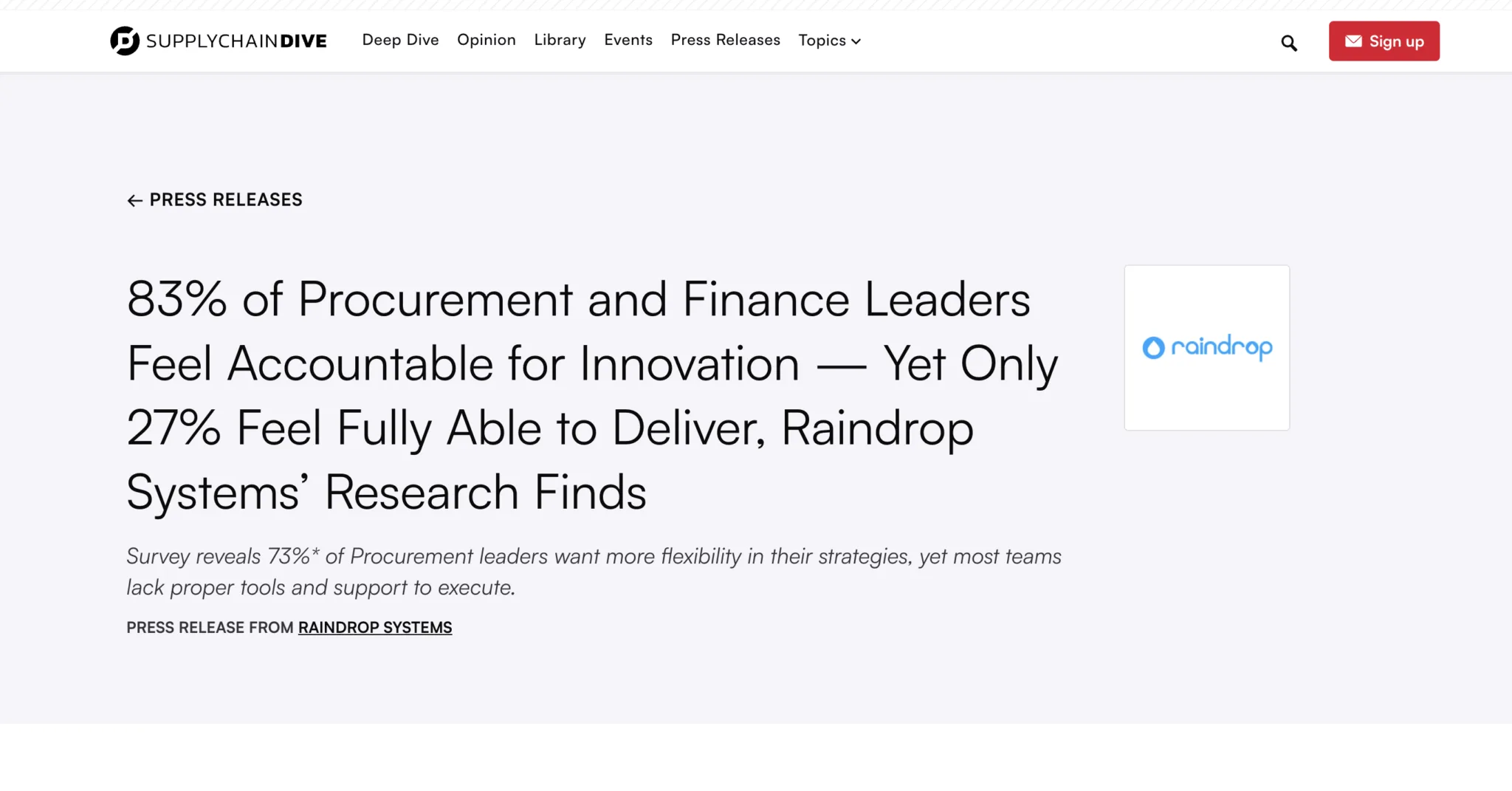Navigate to Events page
The image size is (1512, 791).
click(628, 40)
